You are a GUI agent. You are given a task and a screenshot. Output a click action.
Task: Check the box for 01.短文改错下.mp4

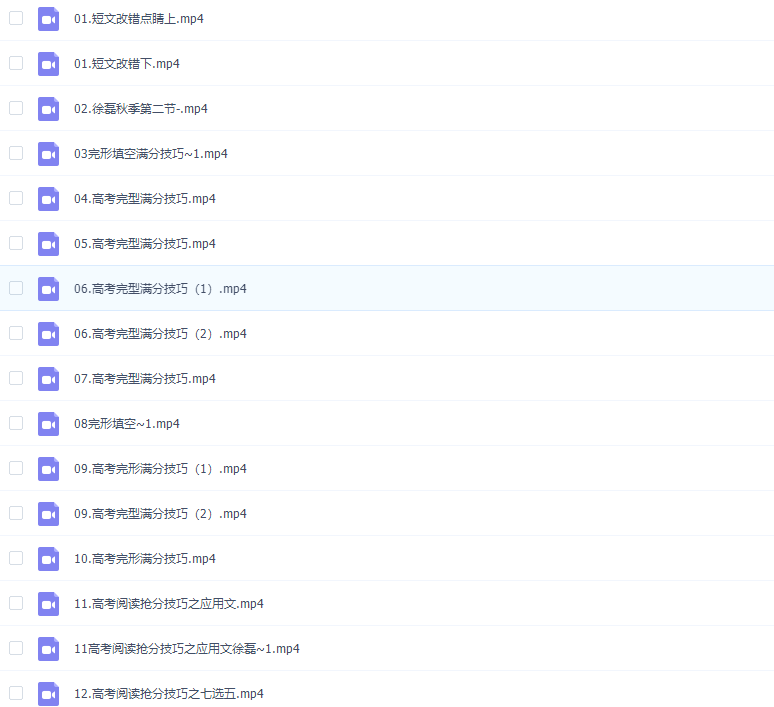[x=16, y=63]
